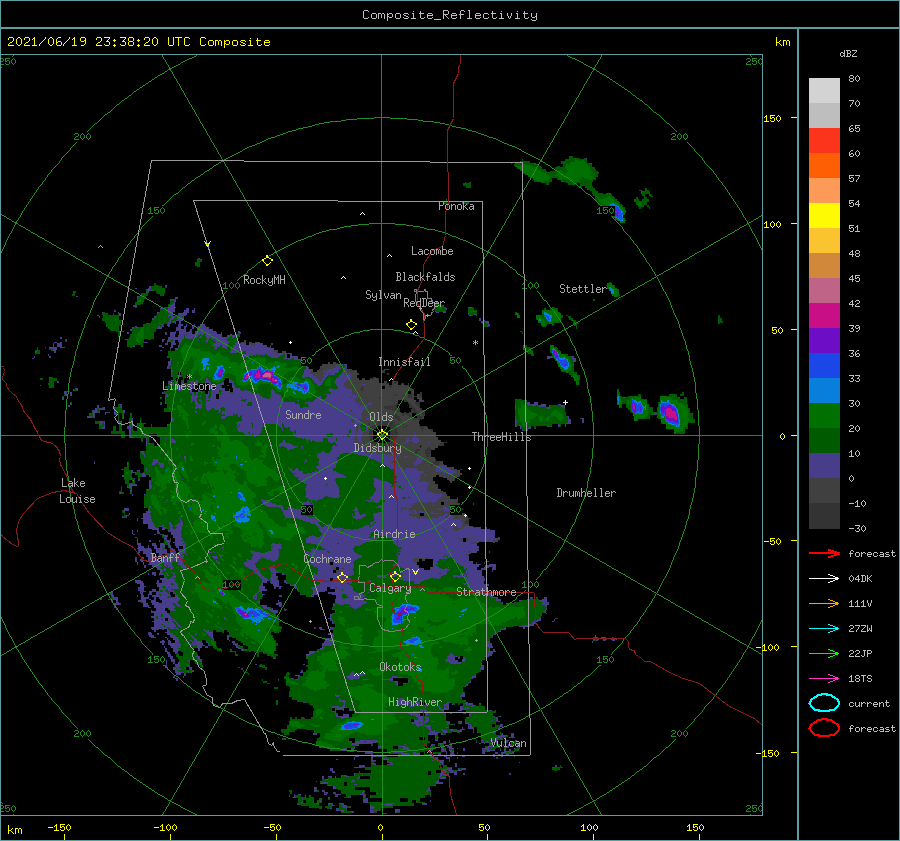Click the Ponoka town label

pos(456,206)
